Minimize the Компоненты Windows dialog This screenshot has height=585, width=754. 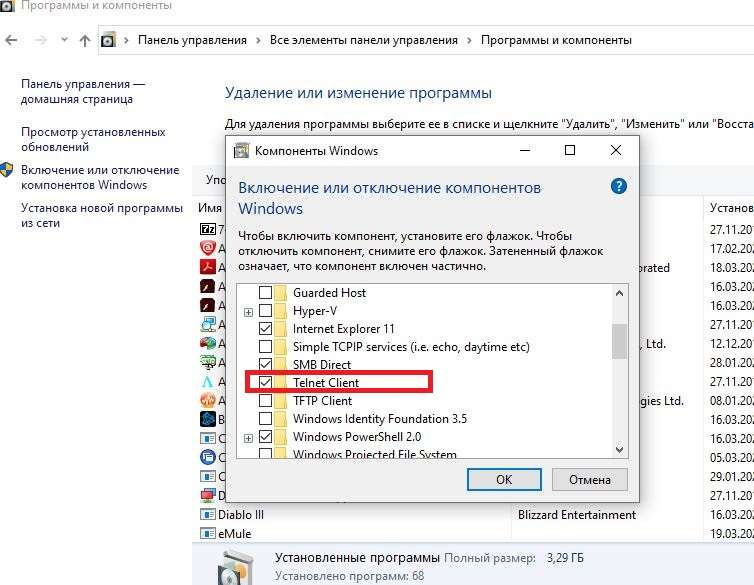pos(525,150)
